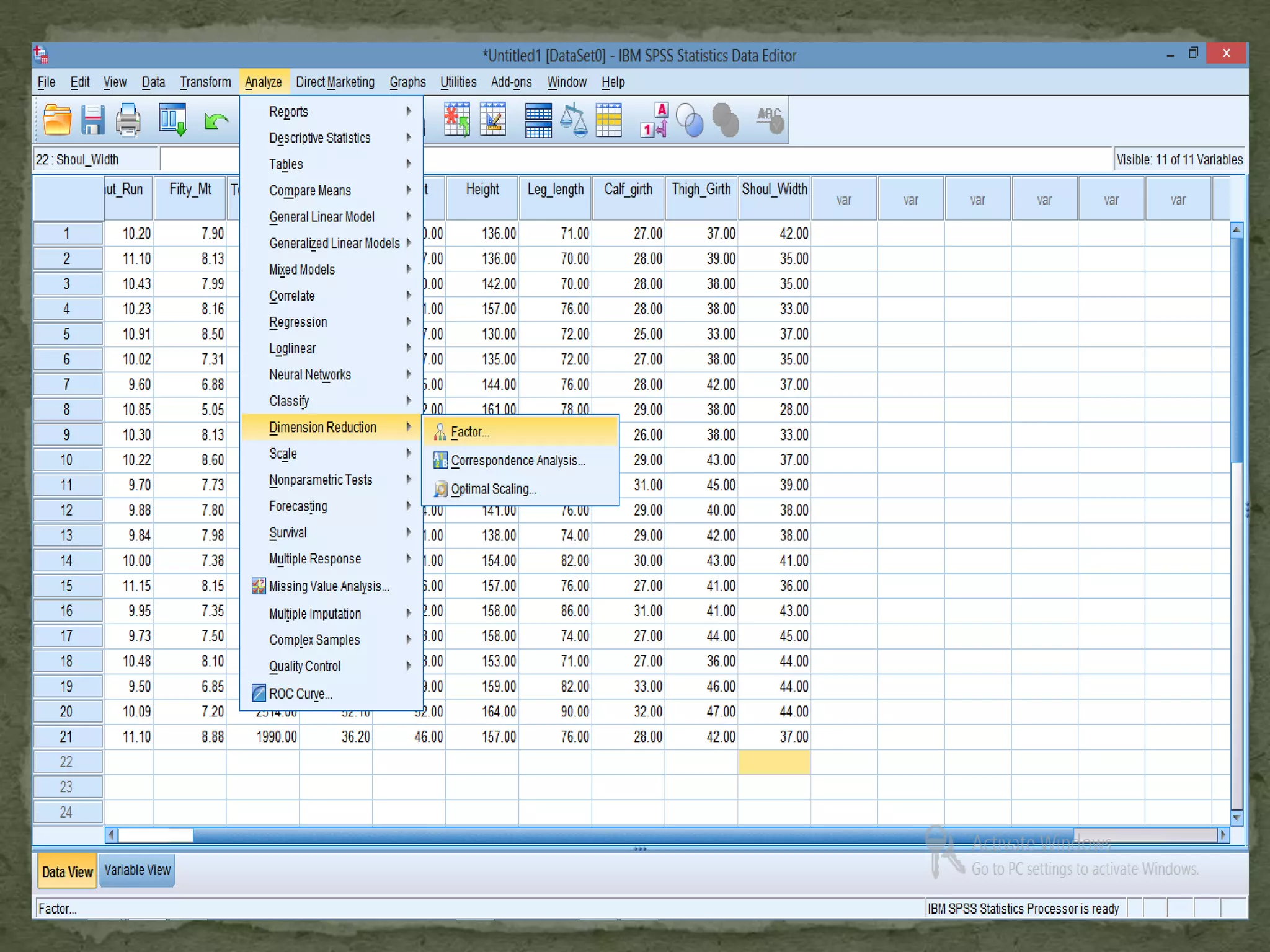Image resolution: width=1270 pixels, height=952 pixels.
Task: Click the Weight Cases balance scale icon
Action: coord(574,120)
